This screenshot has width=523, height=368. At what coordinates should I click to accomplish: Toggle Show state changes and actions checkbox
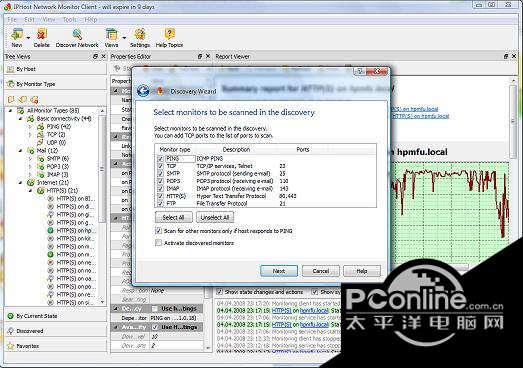(x=220, y=292)
